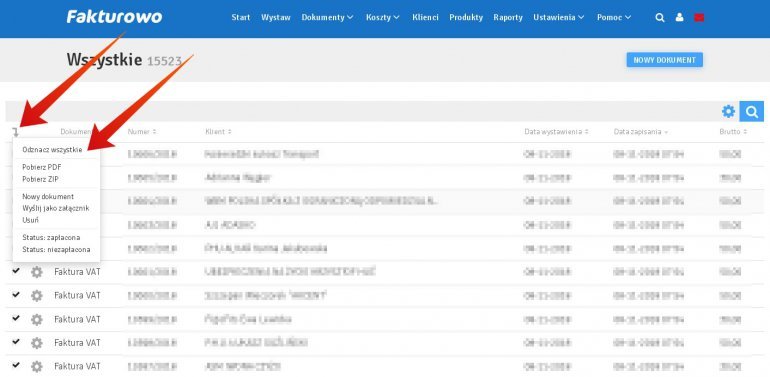Click the blue search button above the table
Screen dimensions: 770x377
[x=752, y=111]
